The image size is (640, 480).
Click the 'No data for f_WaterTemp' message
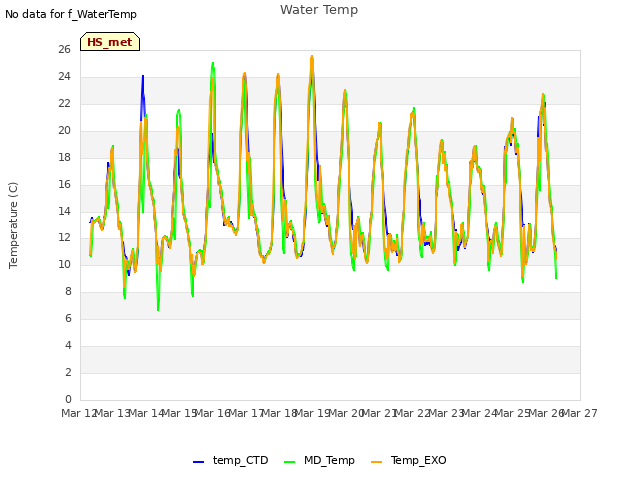[71, 14]
